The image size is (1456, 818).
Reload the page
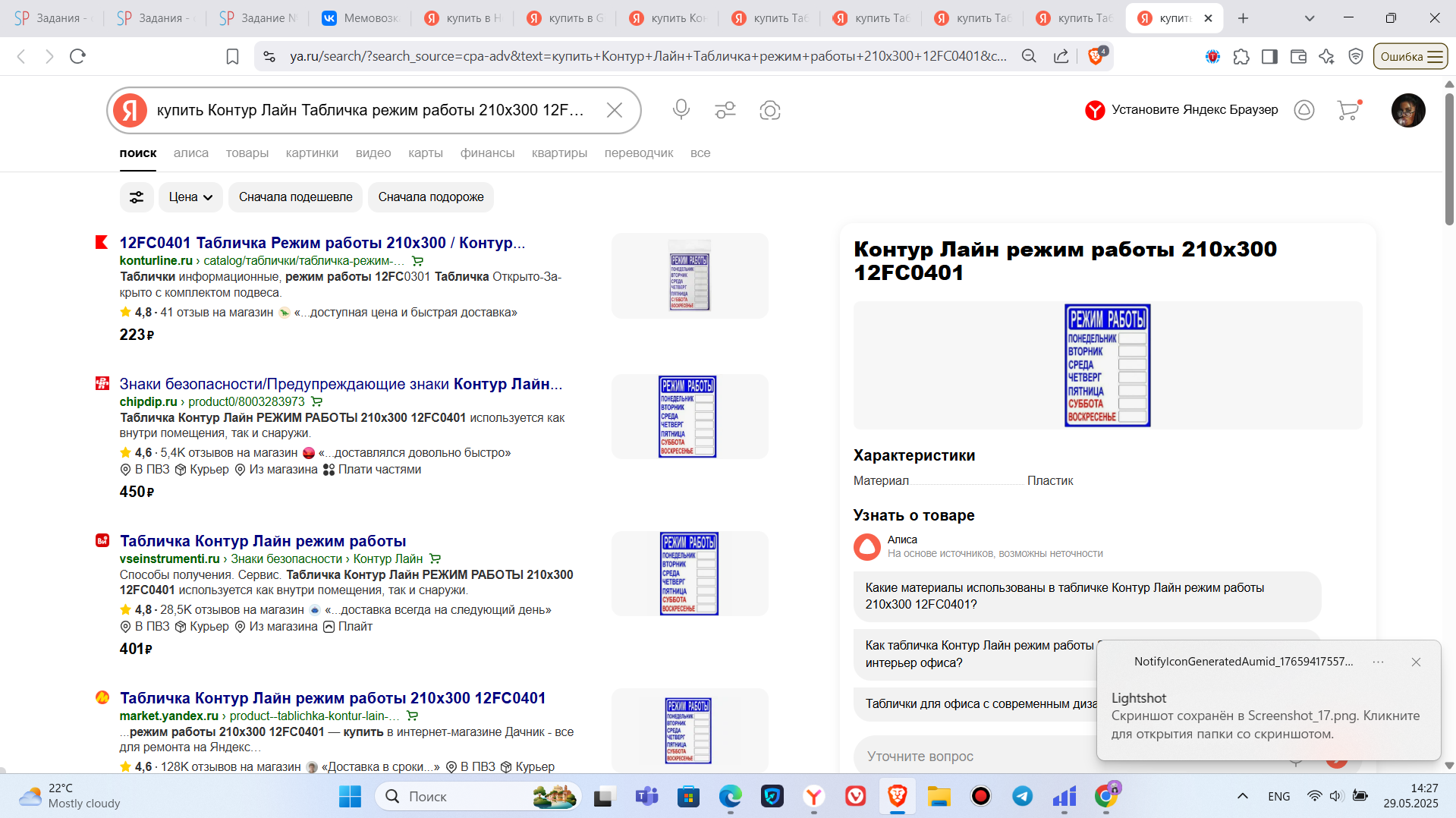click(77, 56)
